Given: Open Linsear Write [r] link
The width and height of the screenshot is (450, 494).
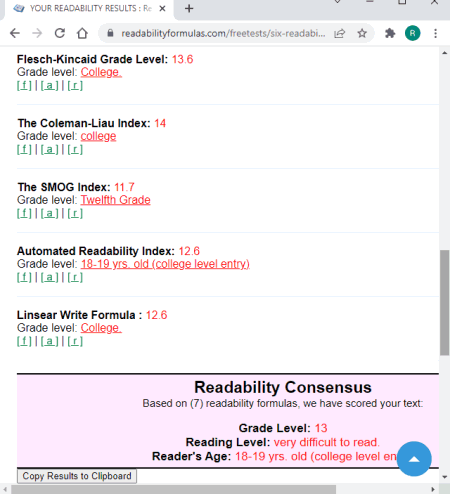Looking at the screenshot, I should (x=75, y=342).
